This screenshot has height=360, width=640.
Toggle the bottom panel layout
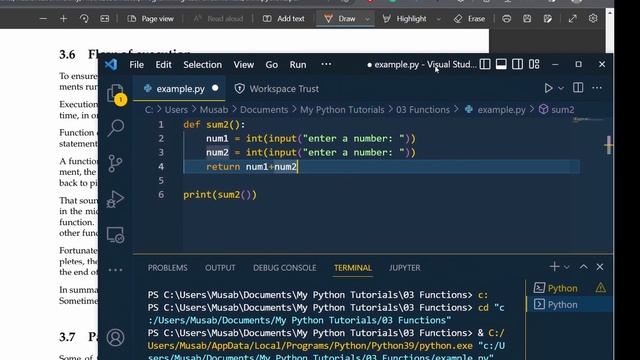pos(501,64)
